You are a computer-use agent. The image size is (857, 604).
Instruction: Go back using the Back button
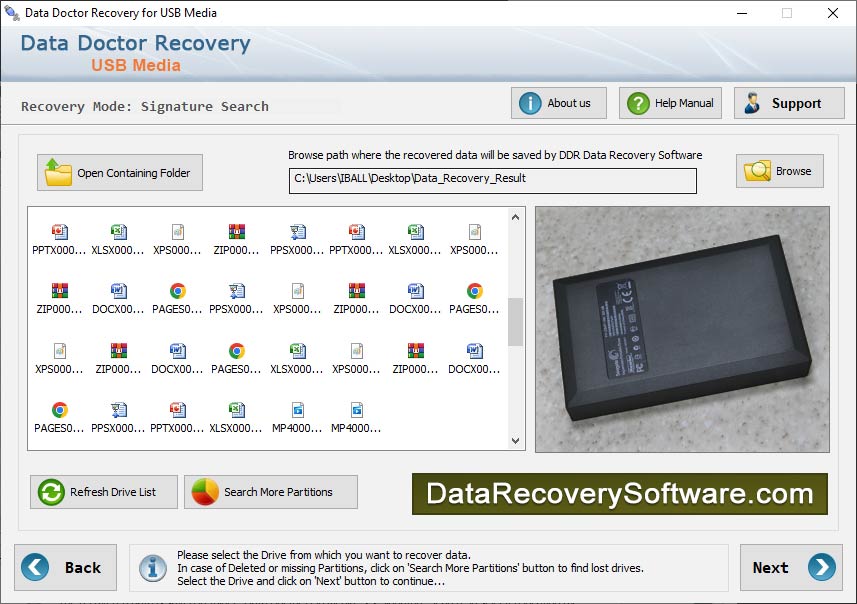pos(65,568)
